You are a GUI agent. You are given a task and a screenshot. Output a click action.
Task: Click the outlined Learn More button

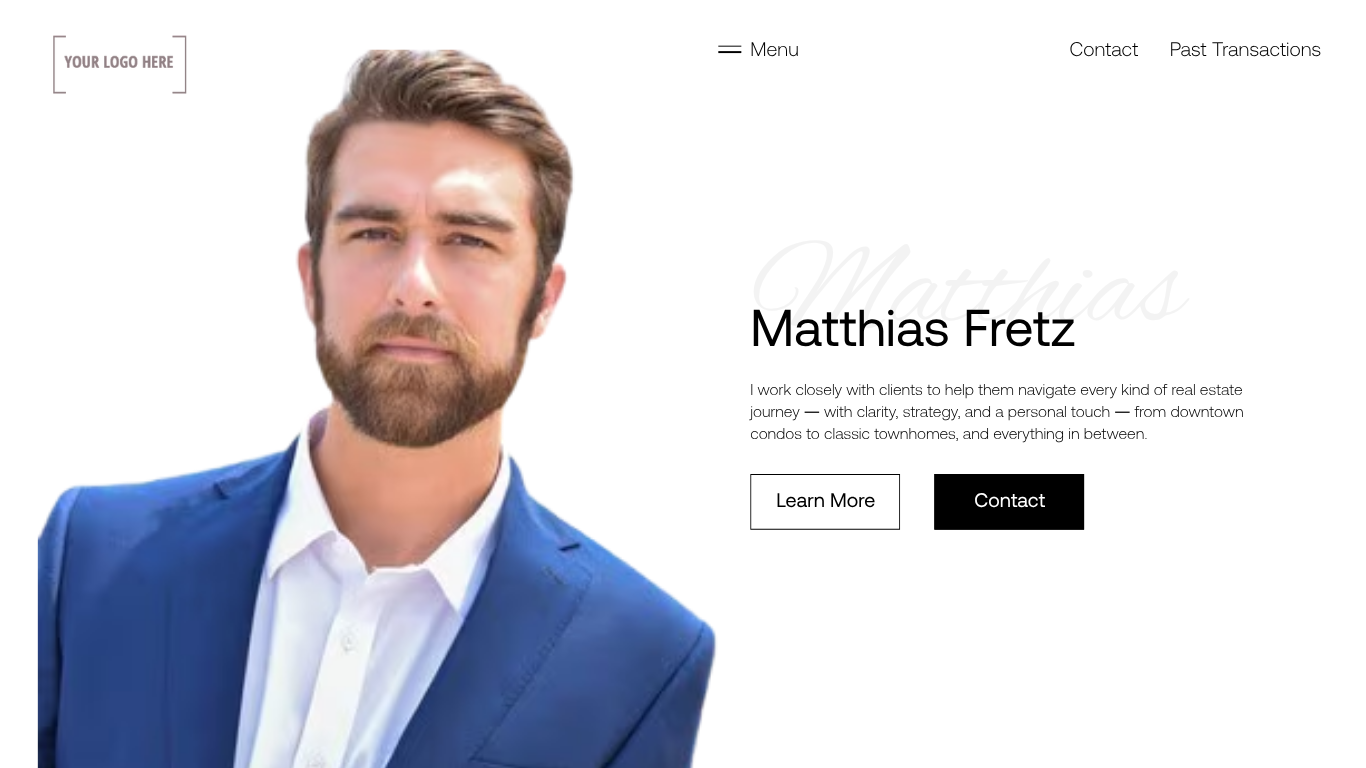825,502
